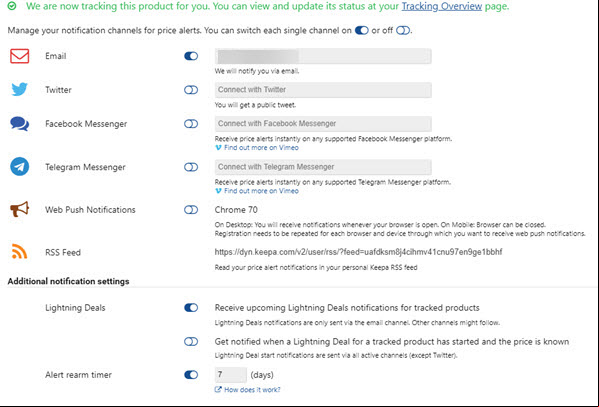Open the How does it work link
599x407 pixels.
click(252, 390)
